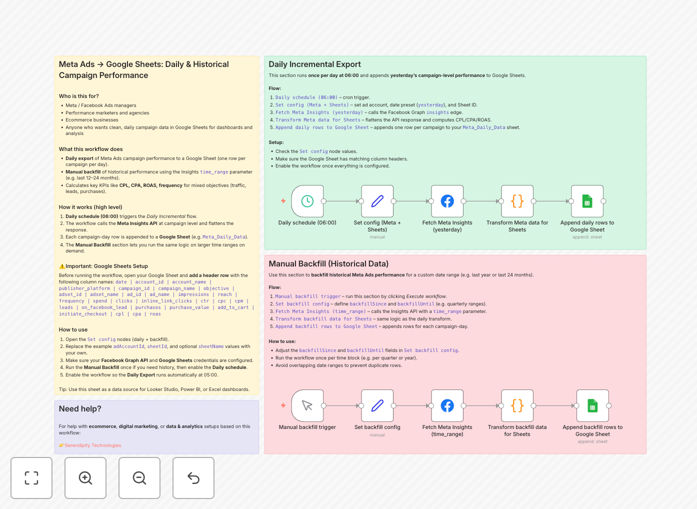697x509 pixels.
Task: Click 'Meta / Facebook Ads managers' bullet text
Action: tap(101, 106)
